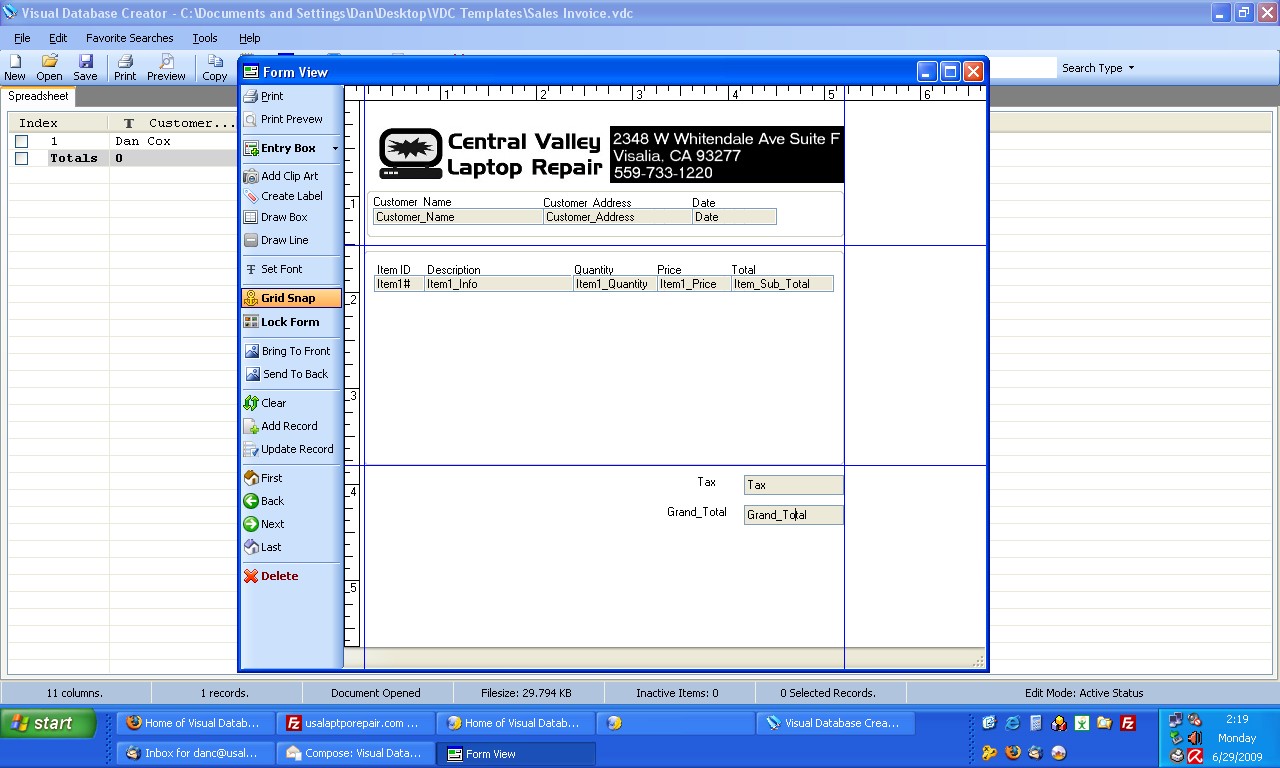The image size is (1280, 768).
Task: Select the Create Label tool
Action: pos(284,196)
